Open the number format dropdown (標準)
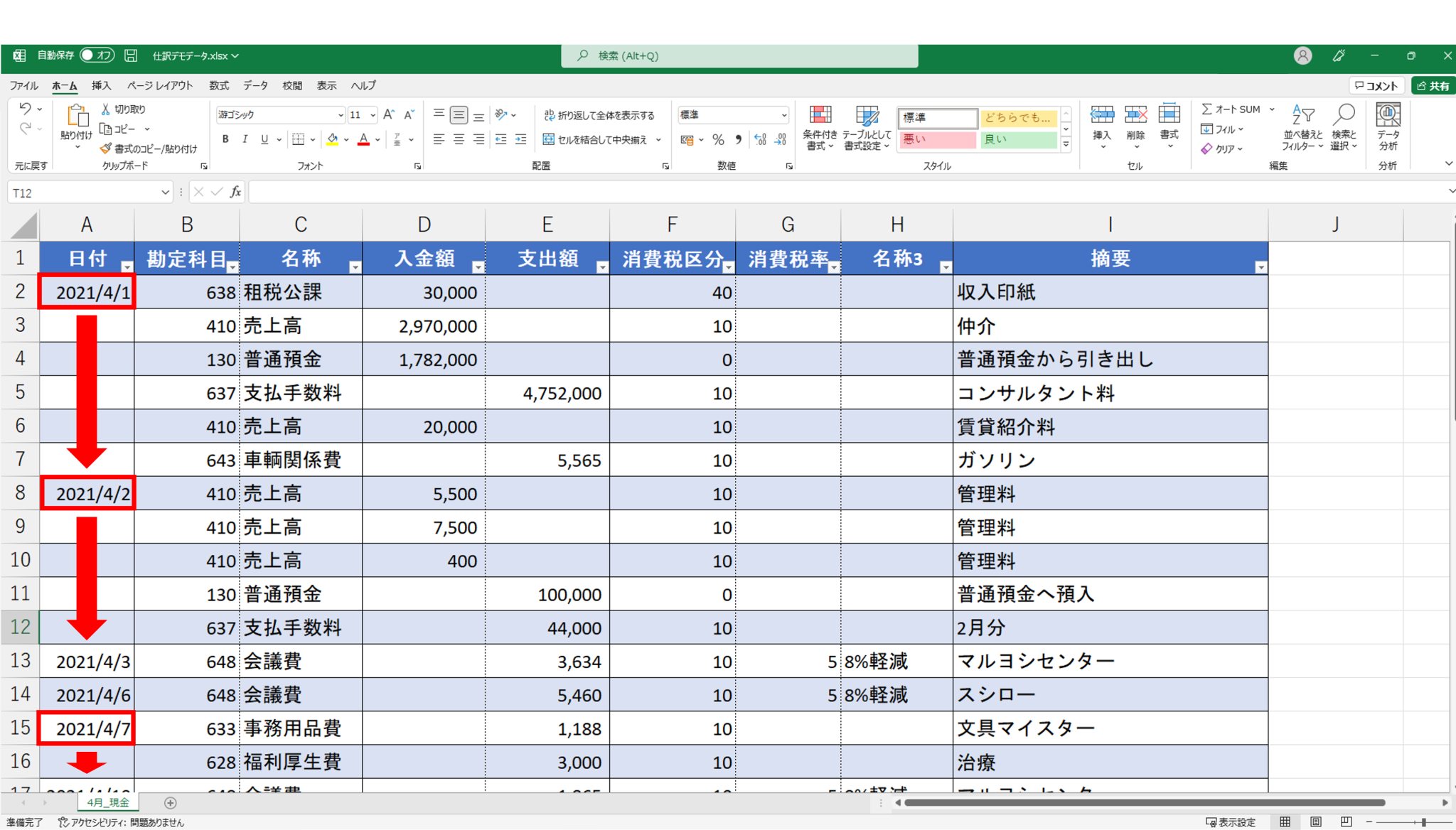This screenshot has width=1456, height=830. point(783,115)
